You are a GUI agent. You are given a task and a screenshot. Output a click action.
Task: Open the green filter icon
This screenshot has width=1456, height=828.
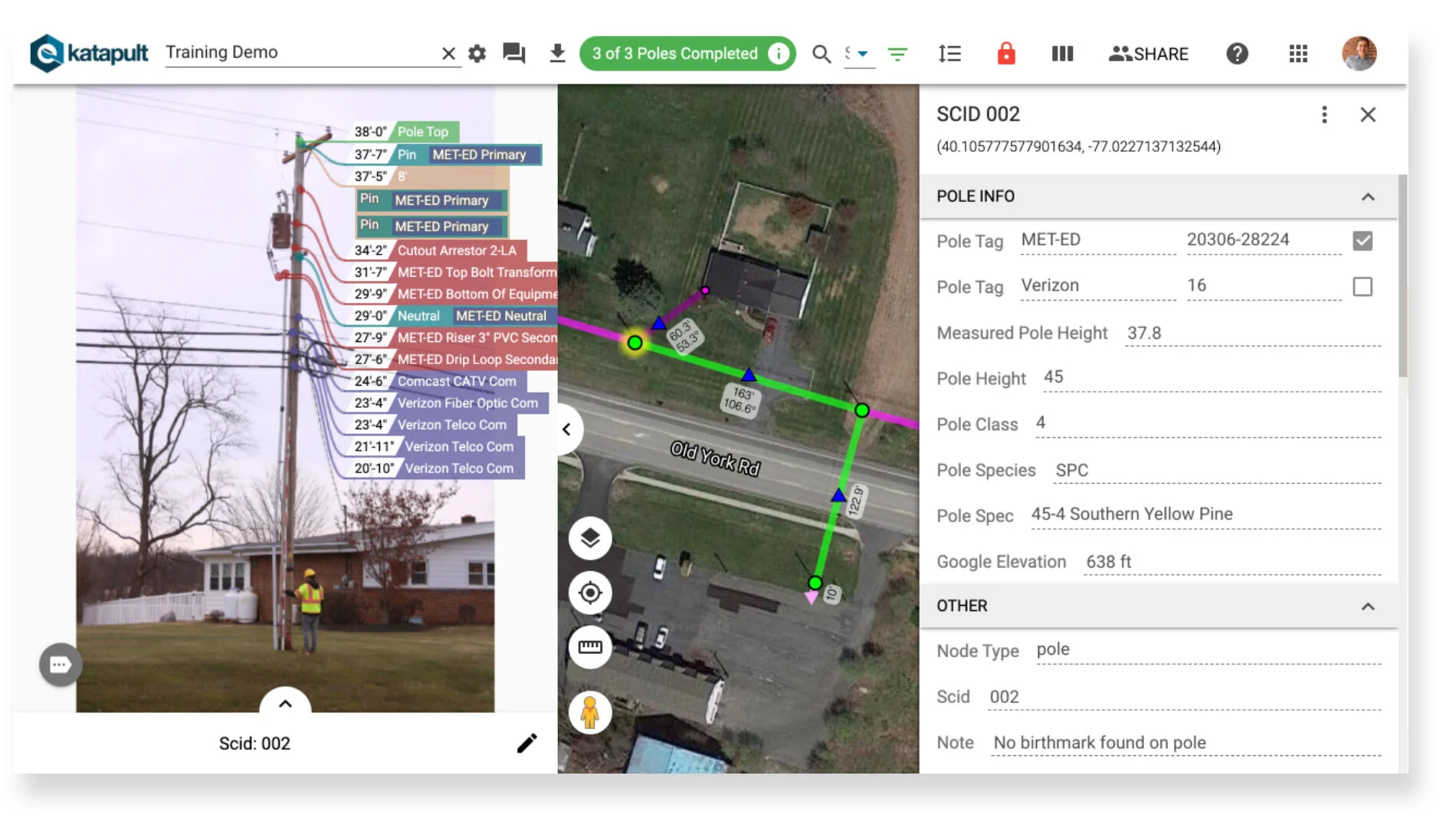897,54
